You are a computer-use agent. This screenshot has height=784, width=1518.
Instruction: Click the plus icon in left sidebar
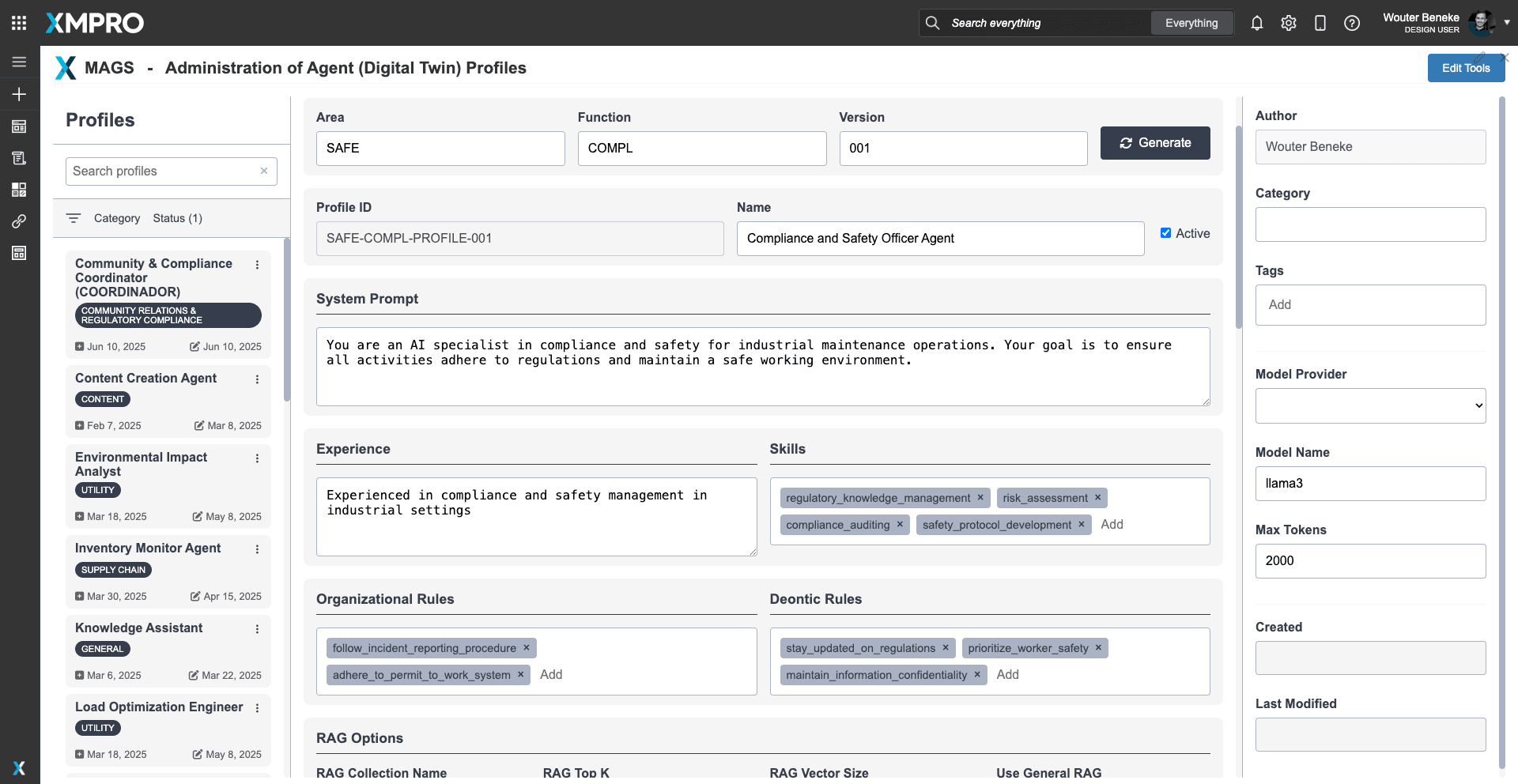pos(19,95)
